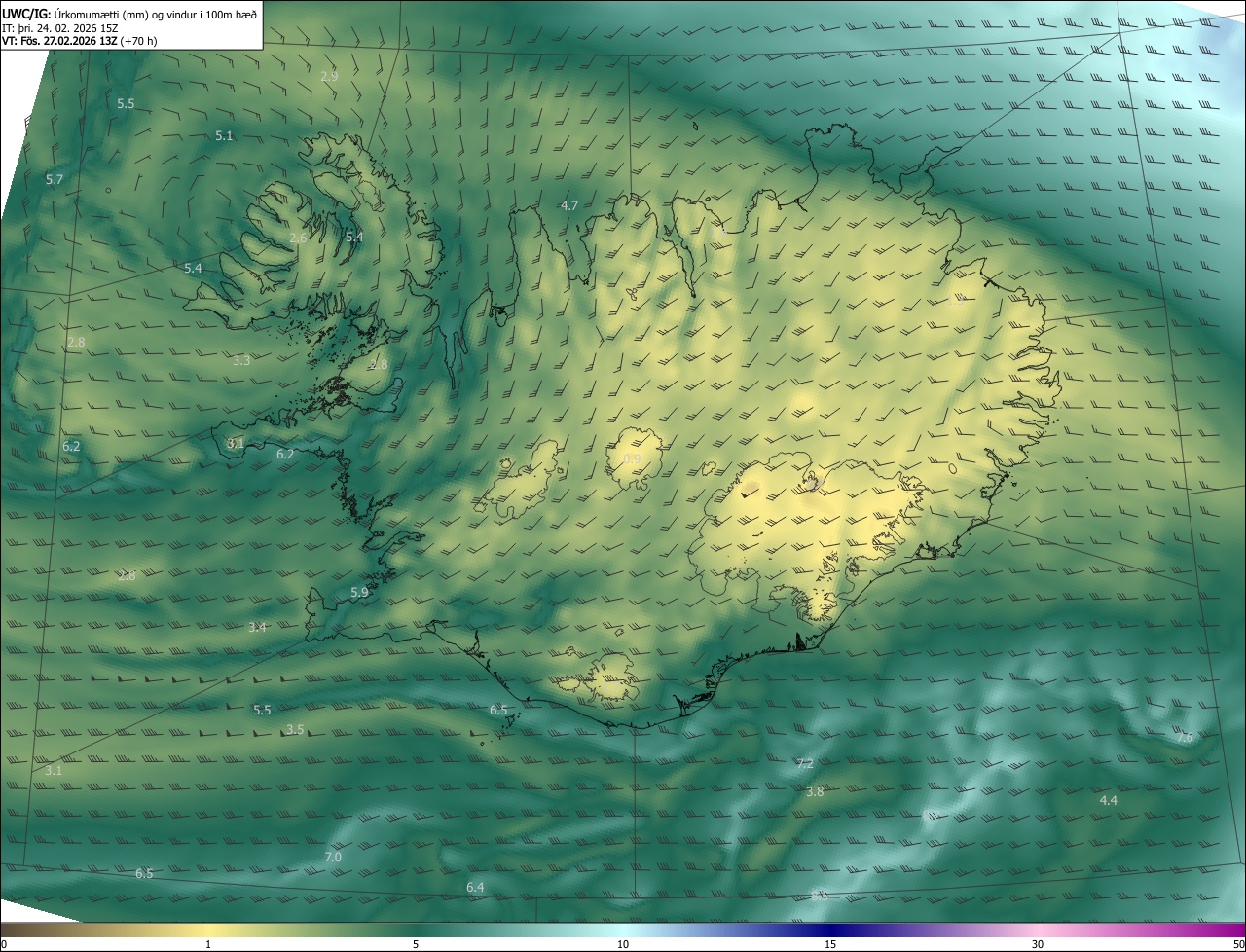Click the dark navy section of the color bar
Viewport: 1246px width, 952px height.
point(830,930)
